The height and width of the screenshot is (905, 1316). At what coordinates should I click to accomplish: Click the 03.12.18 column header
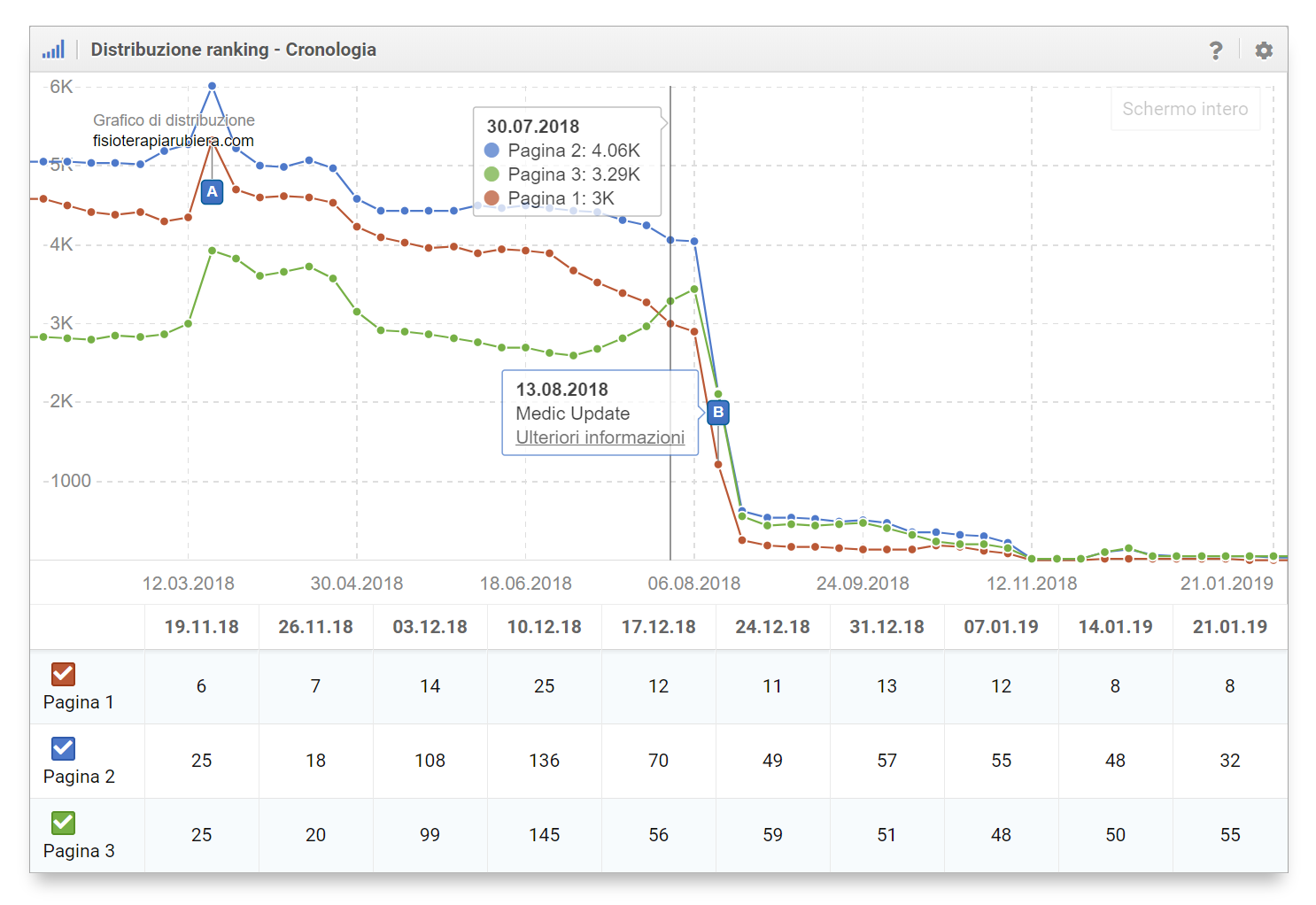click(430, 627)
